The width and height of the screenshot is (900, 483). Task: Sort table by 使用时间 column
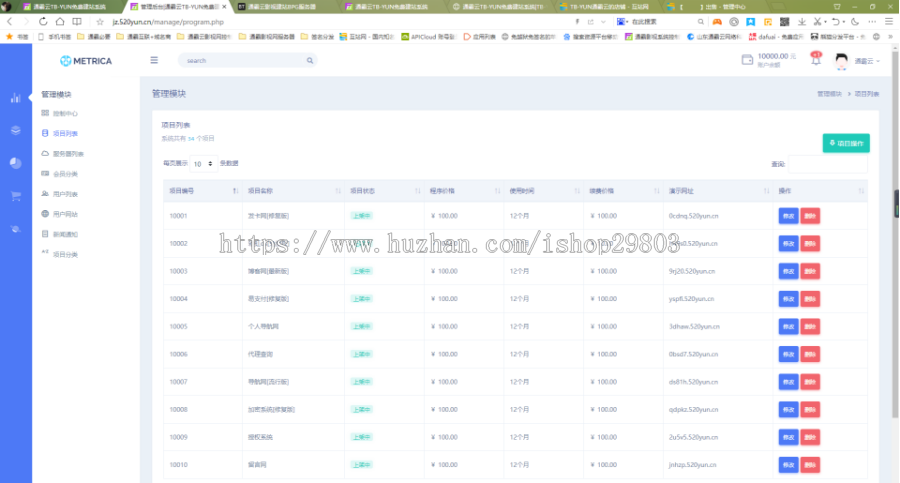544,191
